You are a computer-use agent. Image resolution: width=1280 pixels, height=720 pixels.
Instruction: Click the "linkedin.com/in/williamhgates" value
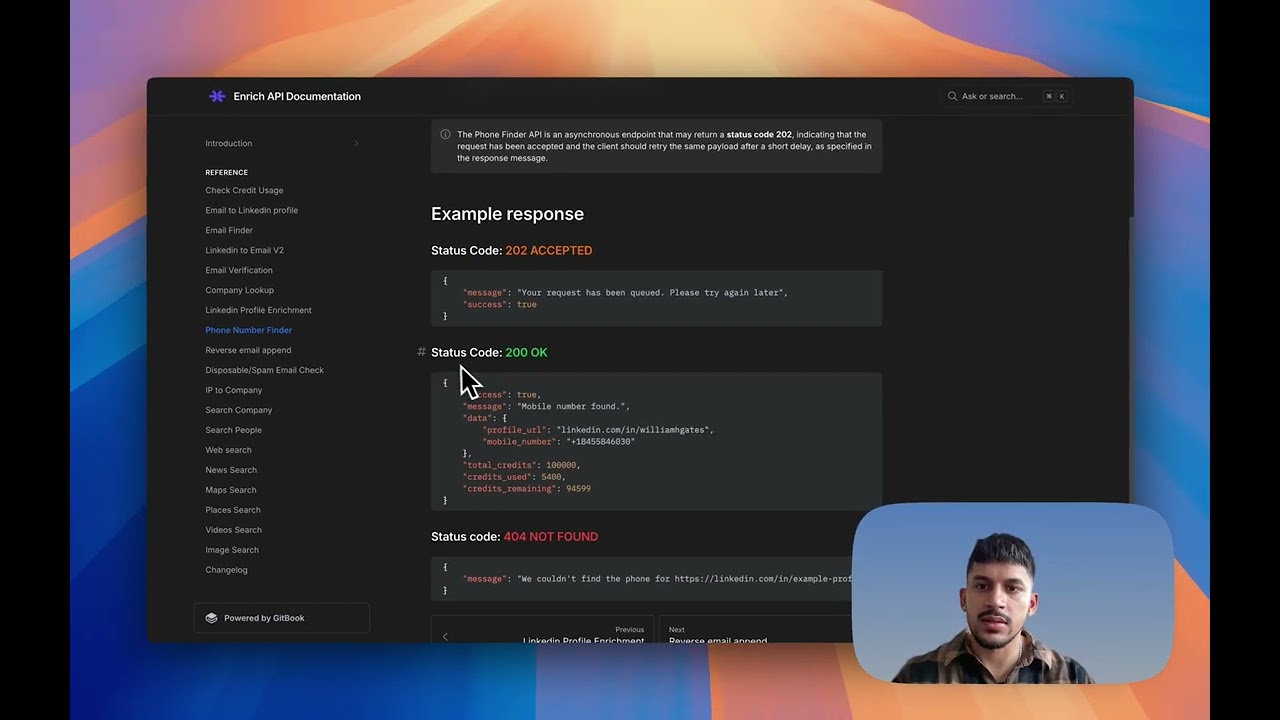click(633, 430)
